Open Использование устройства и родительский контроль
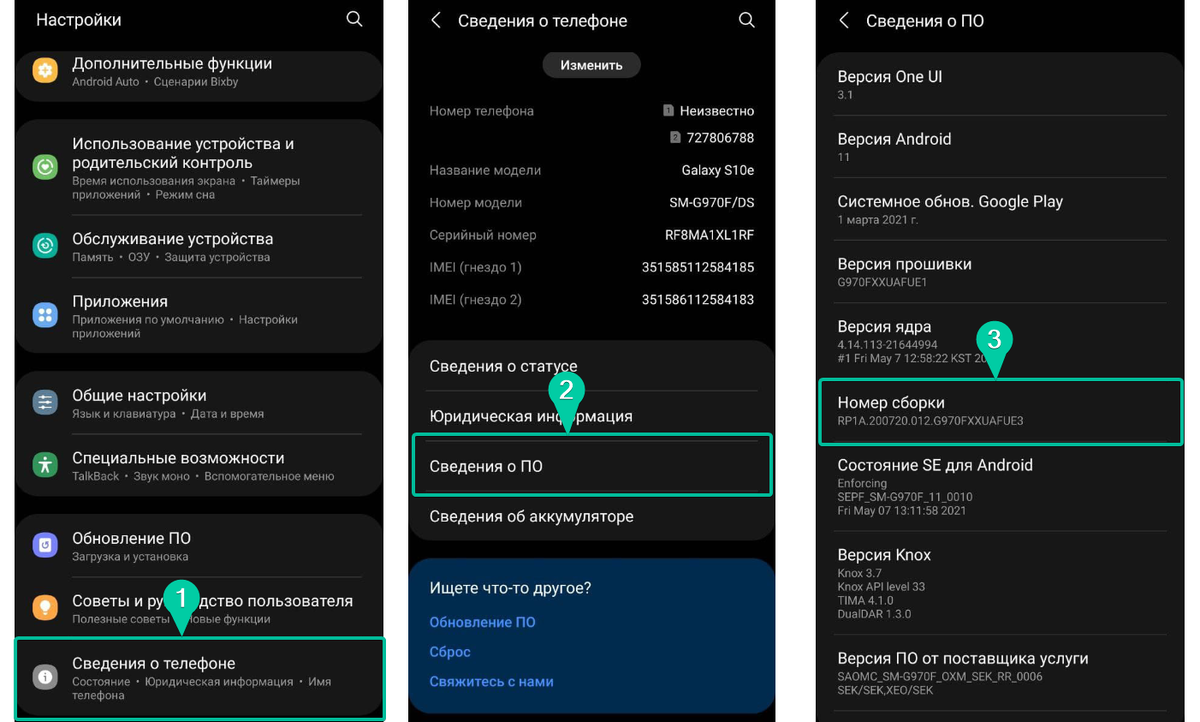1200x722 pixels. click(x=200, y=167)
